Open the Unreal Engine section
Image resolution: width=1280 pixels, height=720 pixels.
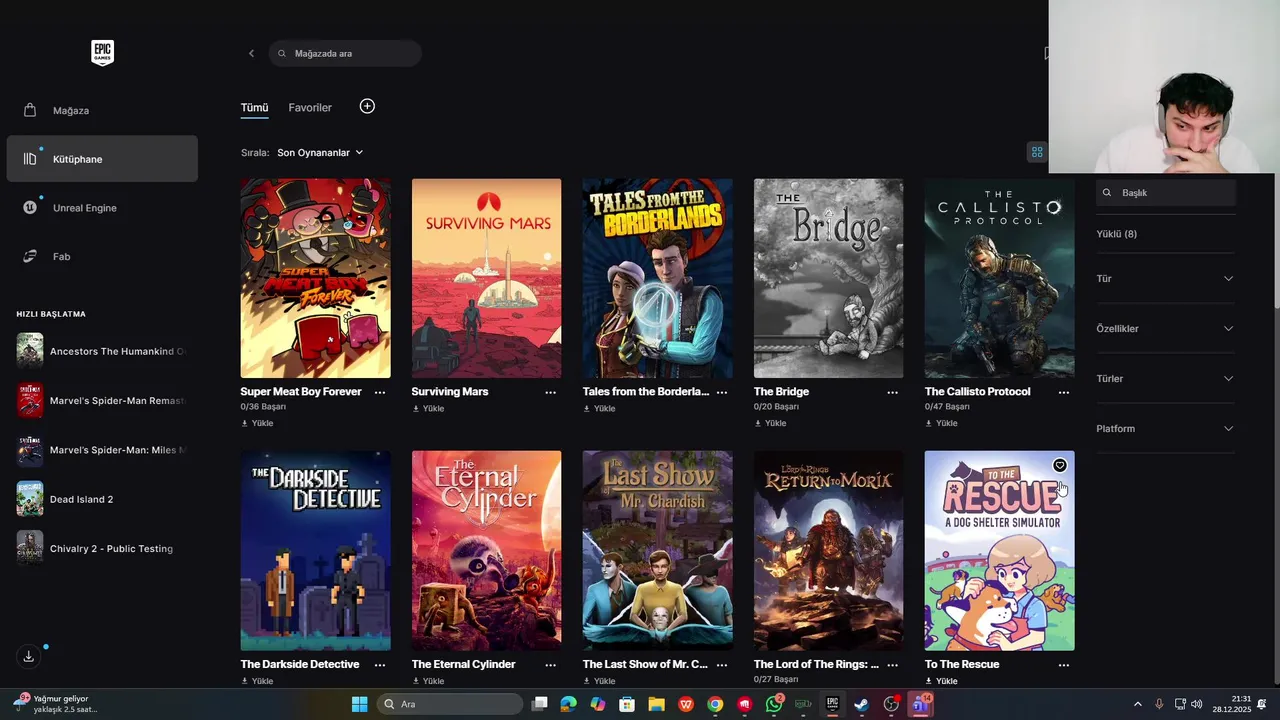tap(102, 208)
